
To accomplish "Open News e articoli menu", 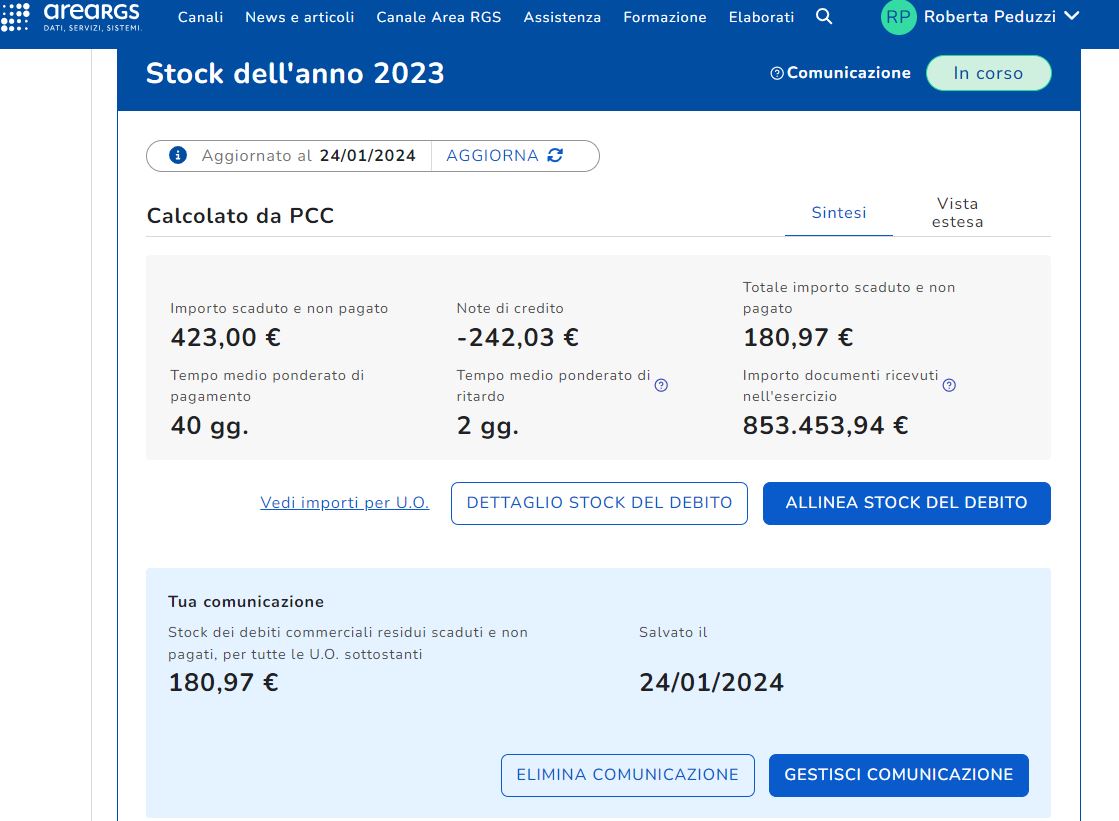I will [x=299, y=17].
